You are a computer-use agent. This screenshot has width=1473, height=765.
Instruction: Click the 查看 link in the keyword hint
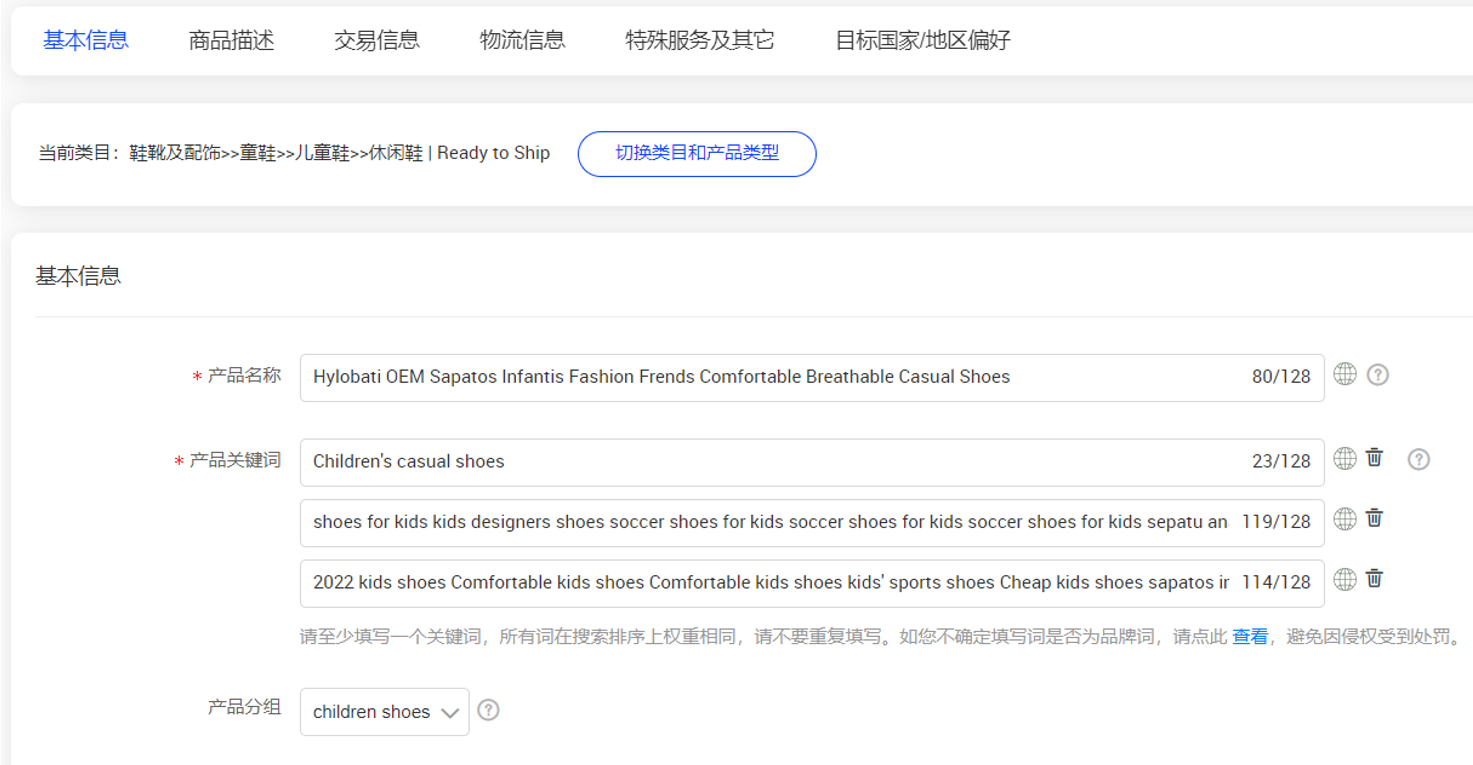click(1249, 637)
